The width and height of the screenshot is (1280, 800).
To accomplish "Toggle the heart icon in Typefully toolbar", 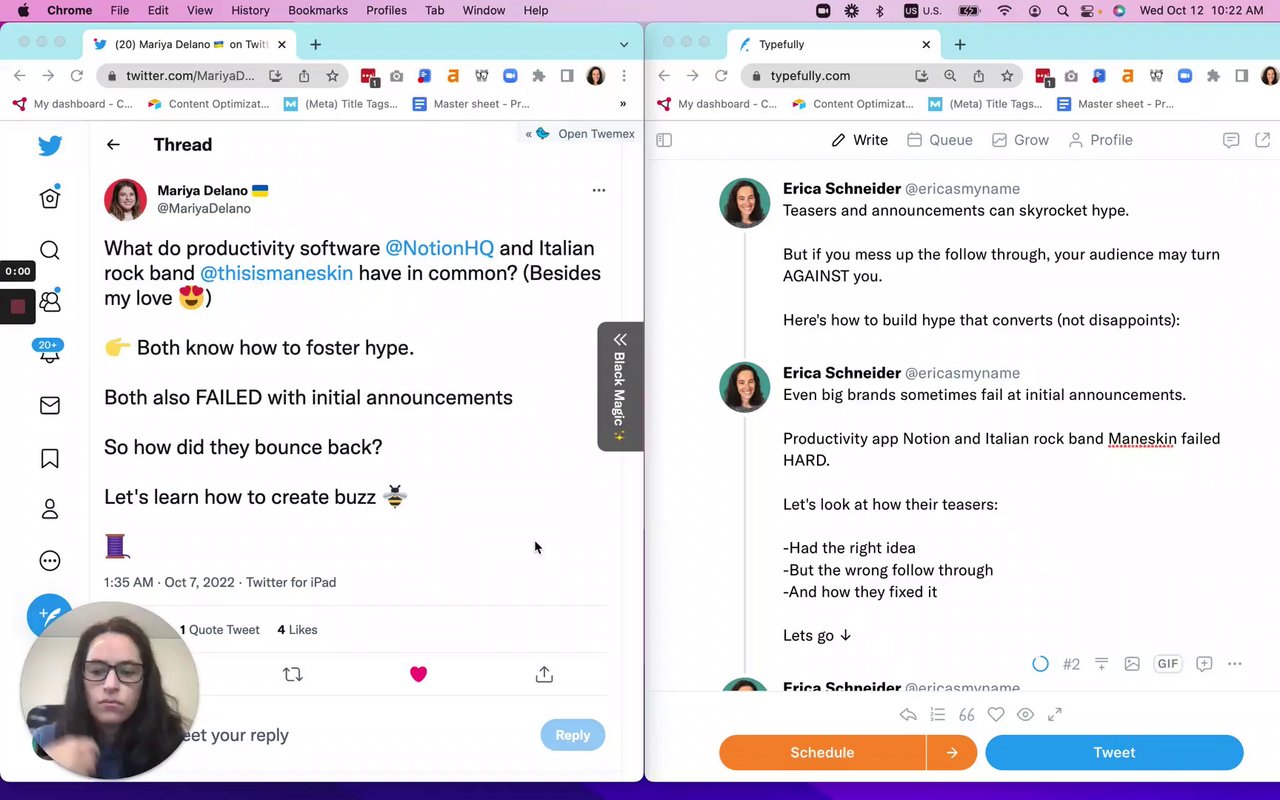I will click(x=996, y=714).
